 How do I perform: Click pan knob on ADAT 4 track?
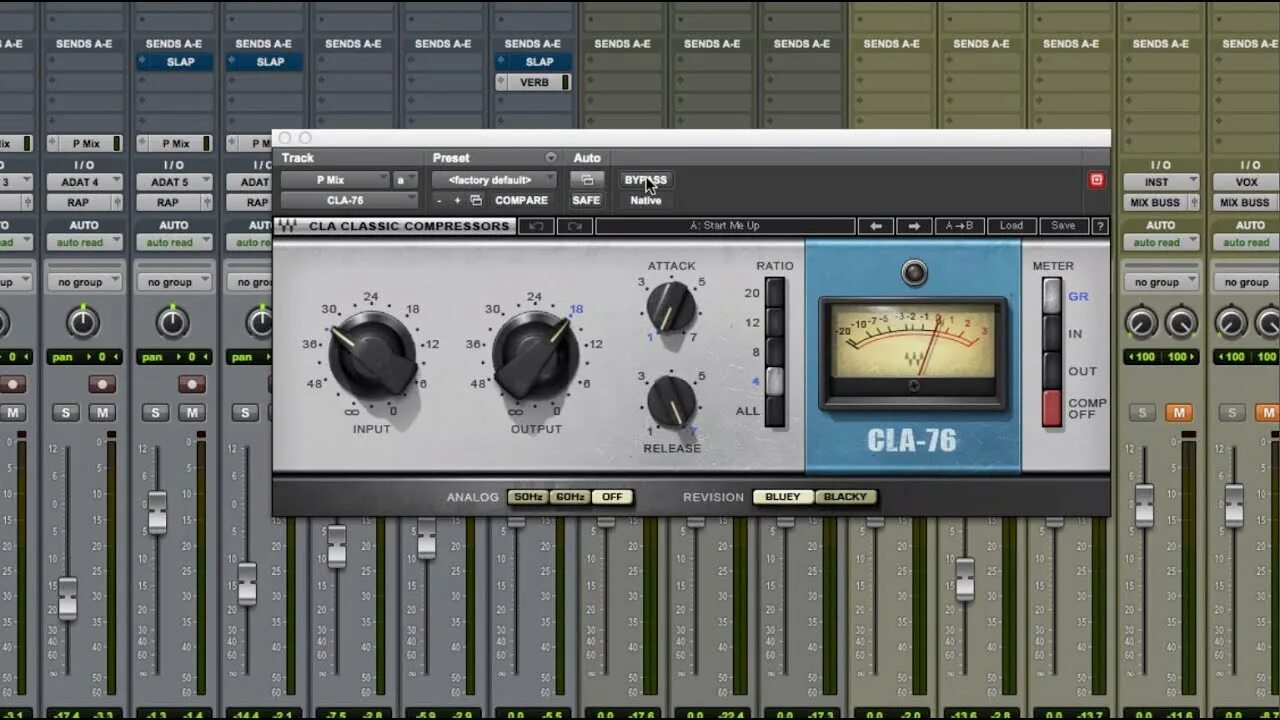click(83, 322)
